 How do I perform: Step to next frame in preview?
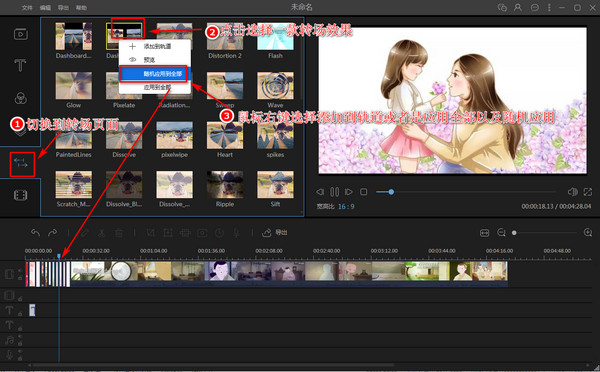349,191
